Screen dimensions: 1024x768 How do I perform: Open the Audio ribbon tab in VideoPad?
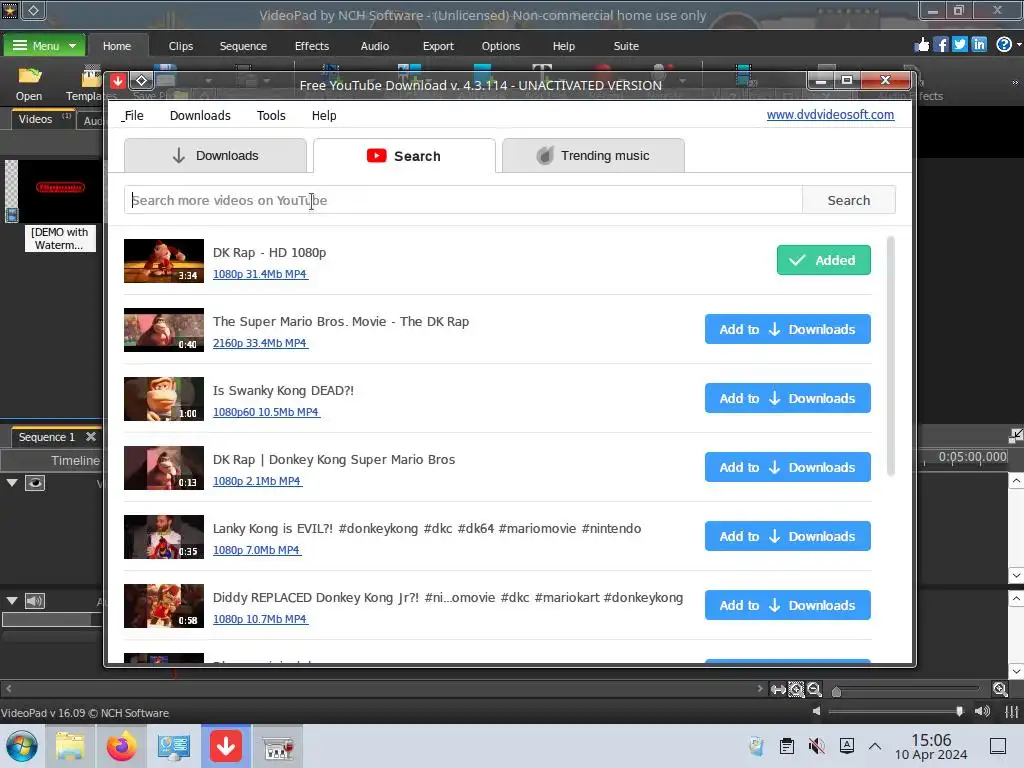(374, 46)
